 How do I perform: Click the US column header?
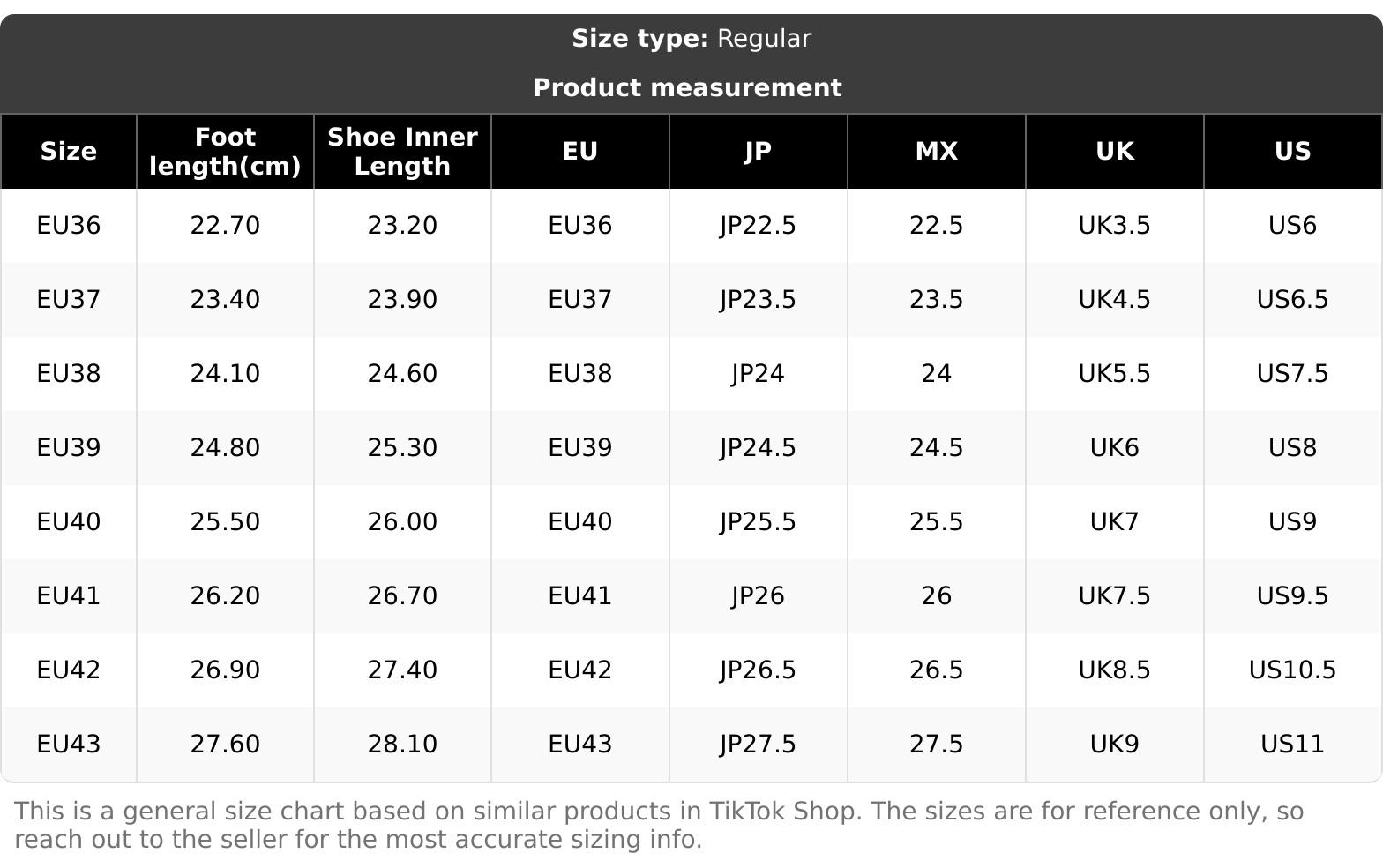[x=1292, y=152]
